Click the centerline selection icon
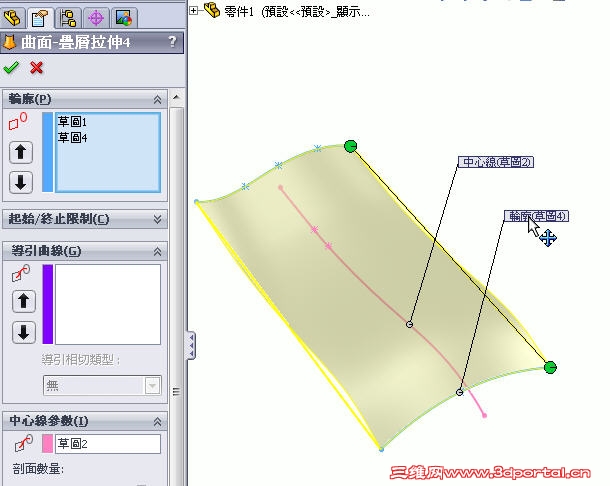 (23, 443)
